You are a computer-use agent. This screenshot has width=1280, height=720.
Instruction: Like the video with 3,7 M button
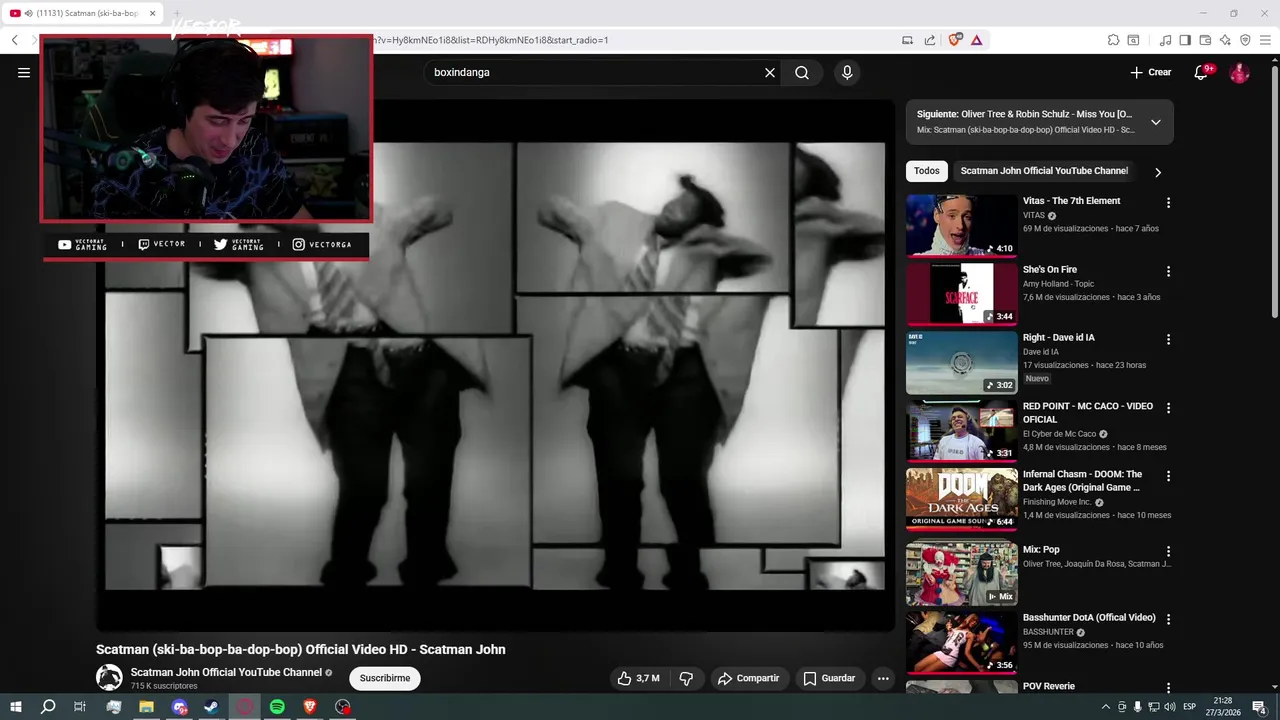tap(638, 678)
